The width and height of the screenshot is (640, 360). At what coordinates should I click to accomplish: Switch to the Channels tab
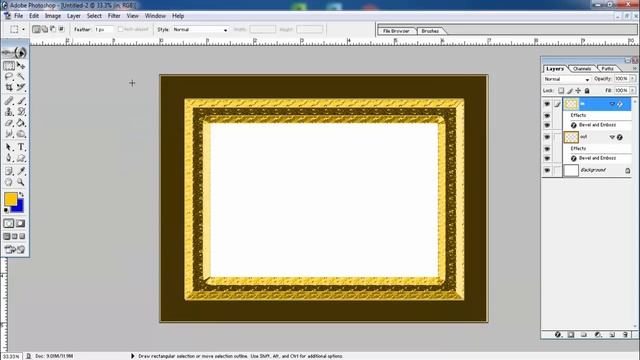(582, 69)
